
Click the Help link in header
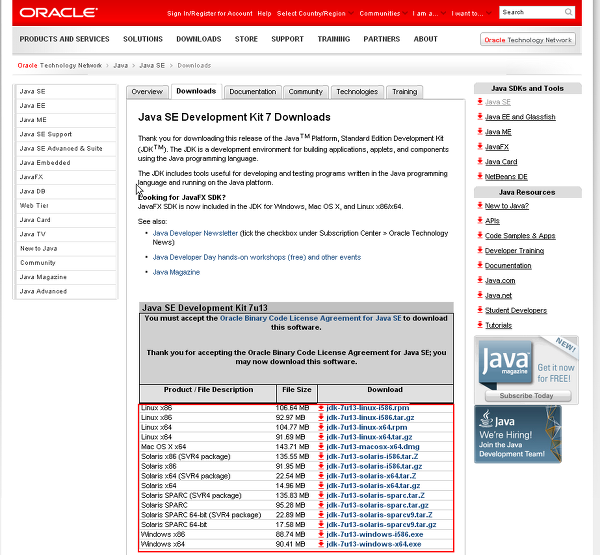pos(264,13)
